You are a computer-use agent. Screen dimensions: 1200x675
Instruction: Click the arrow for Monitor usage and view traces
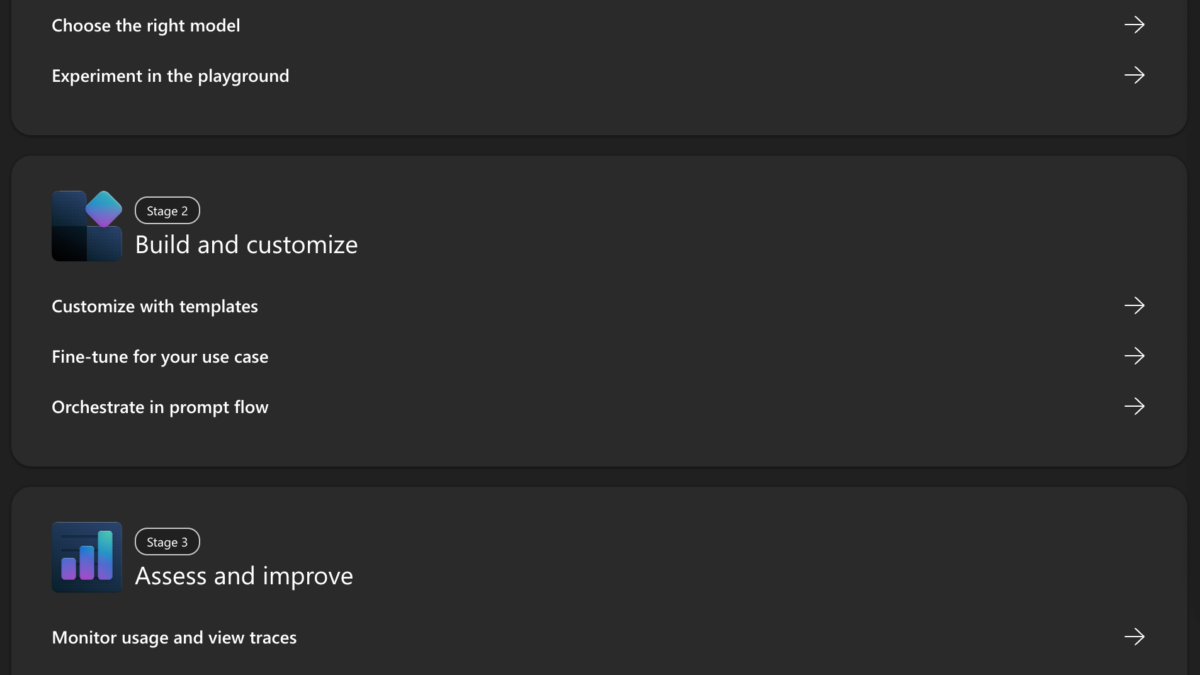(x=1134, y=637)
